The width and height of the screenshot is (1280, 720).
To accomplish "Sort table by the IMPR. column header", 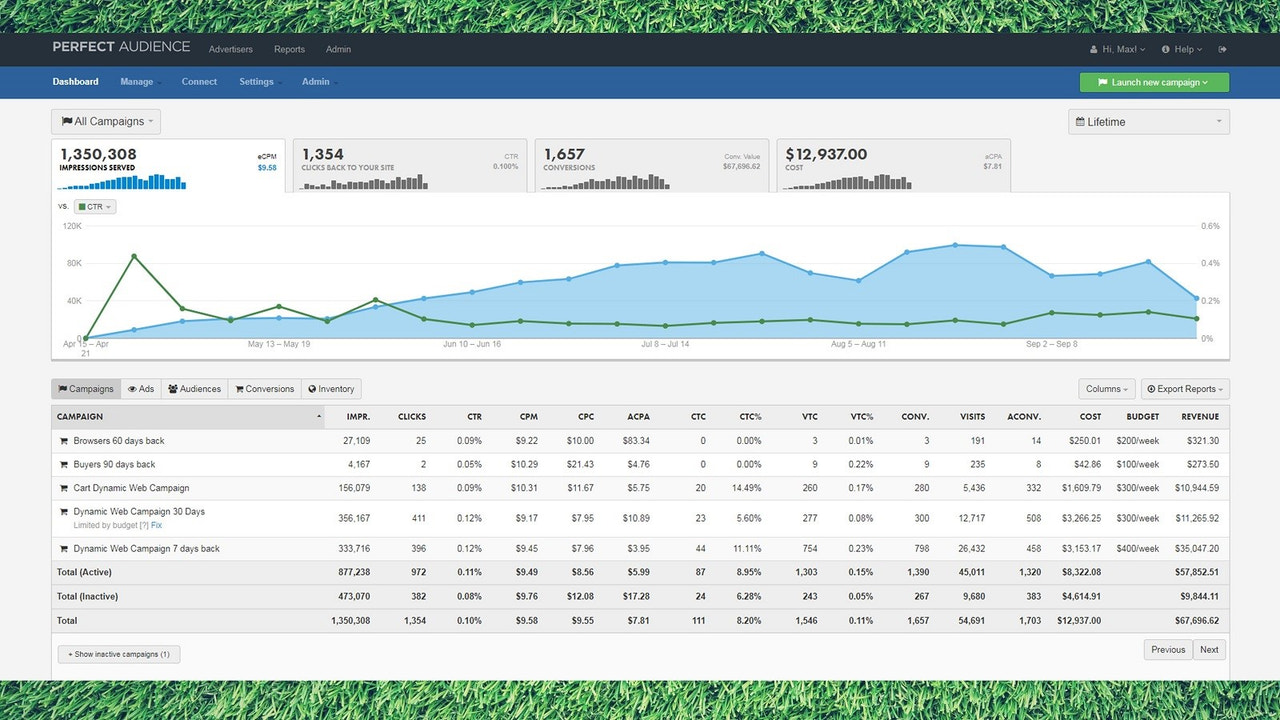I will click(358, 417).
